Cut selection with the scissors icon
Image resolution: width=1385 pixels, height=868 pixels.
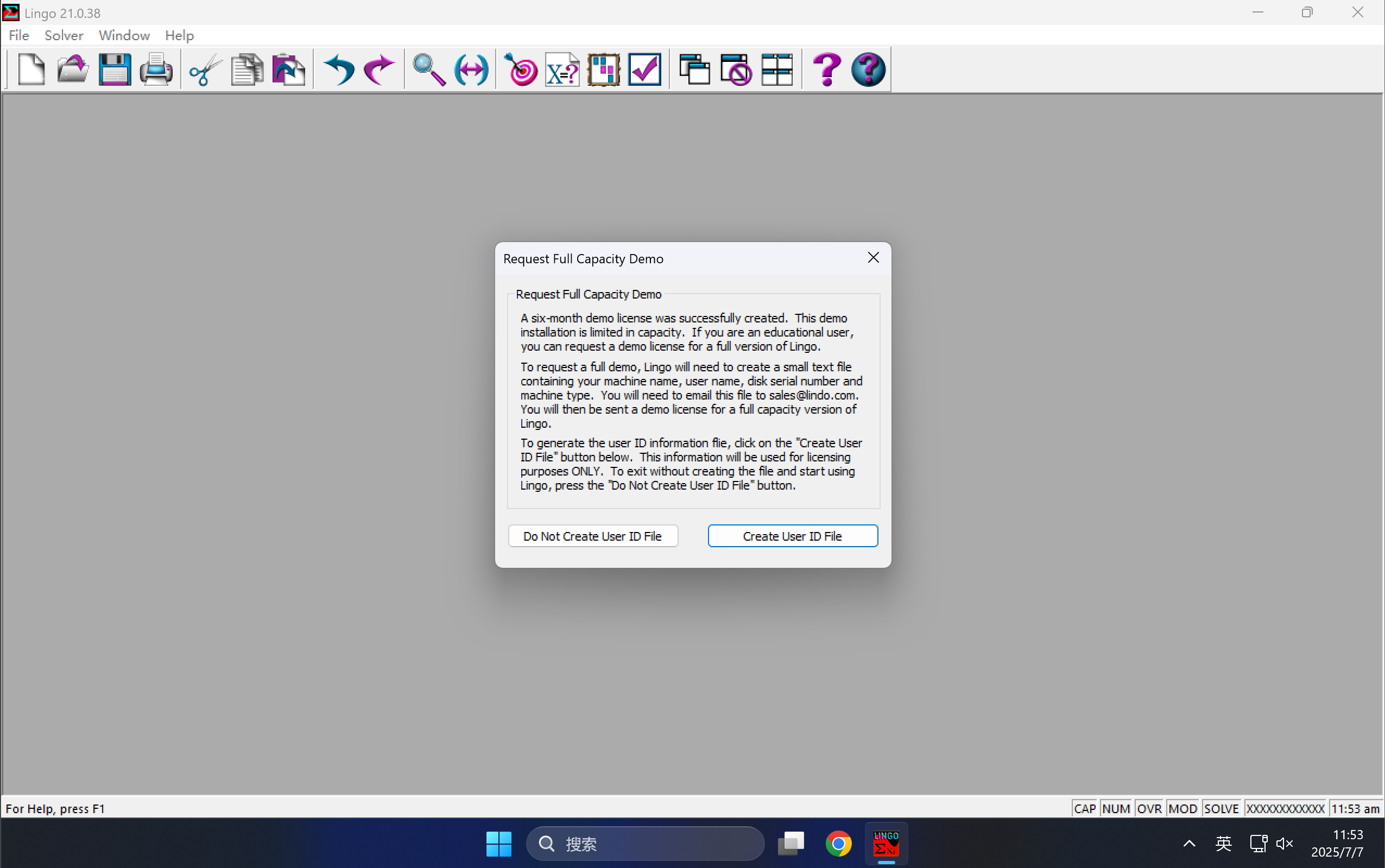[205, 69]
